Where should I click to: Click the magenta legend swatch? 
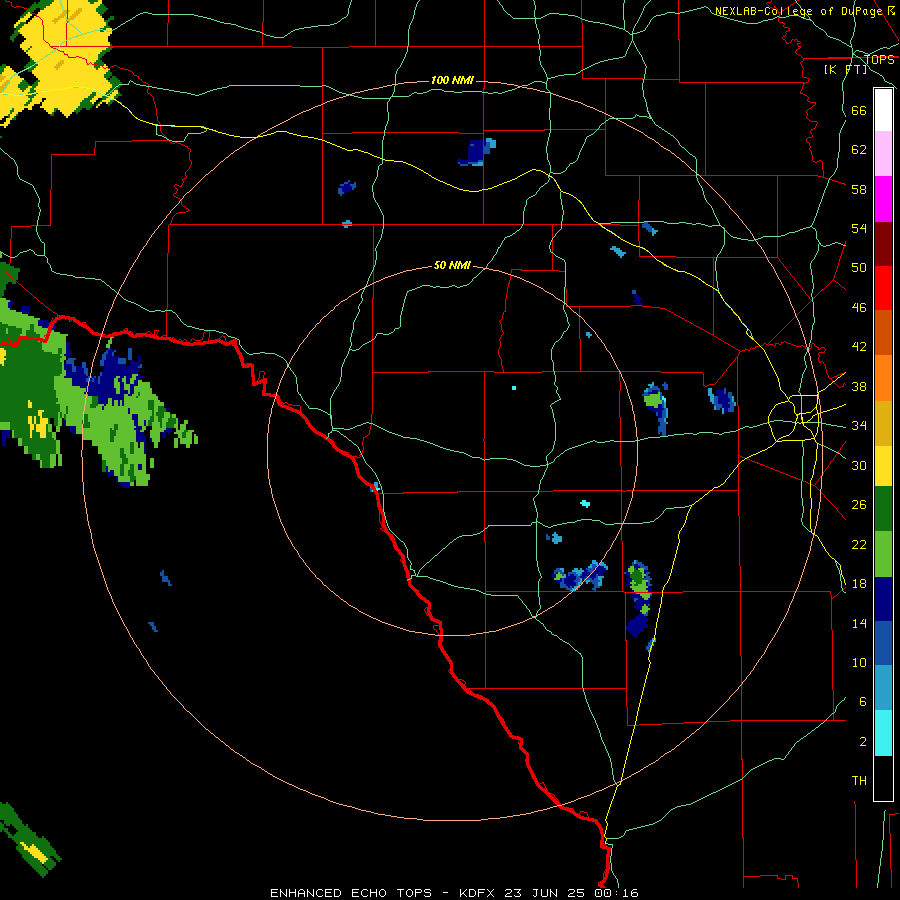(x=883, y=199)
